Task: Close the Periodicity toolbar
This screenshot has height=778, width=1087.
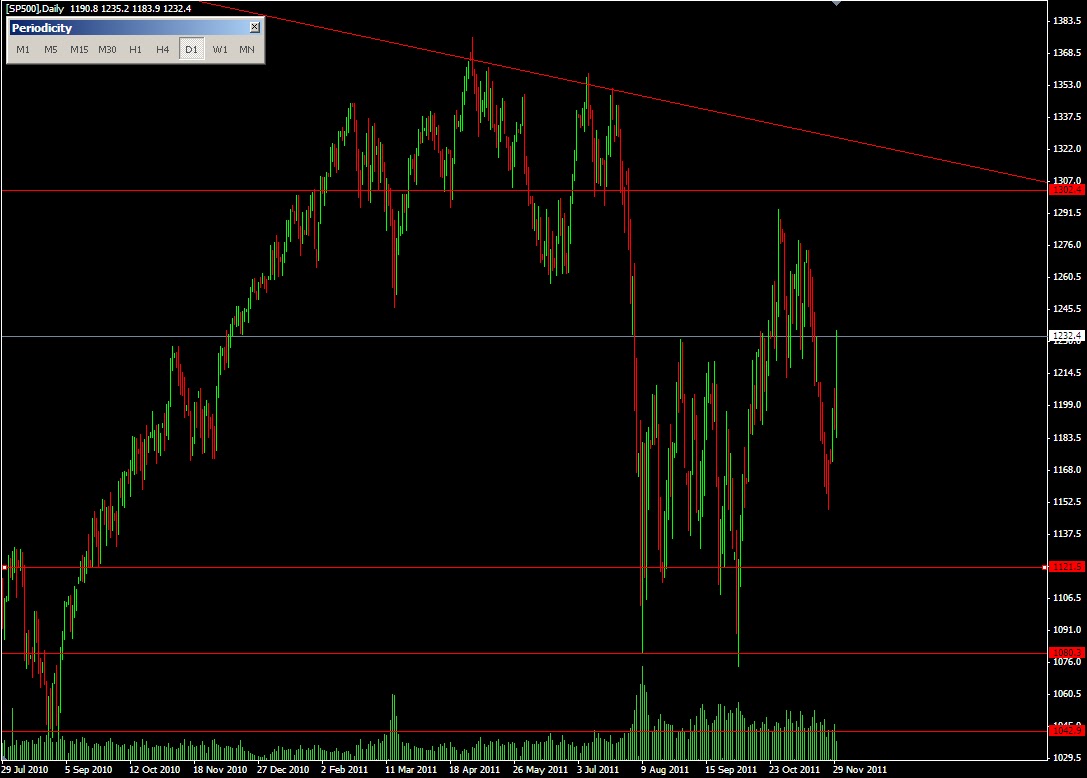Action: pos(254,27)
